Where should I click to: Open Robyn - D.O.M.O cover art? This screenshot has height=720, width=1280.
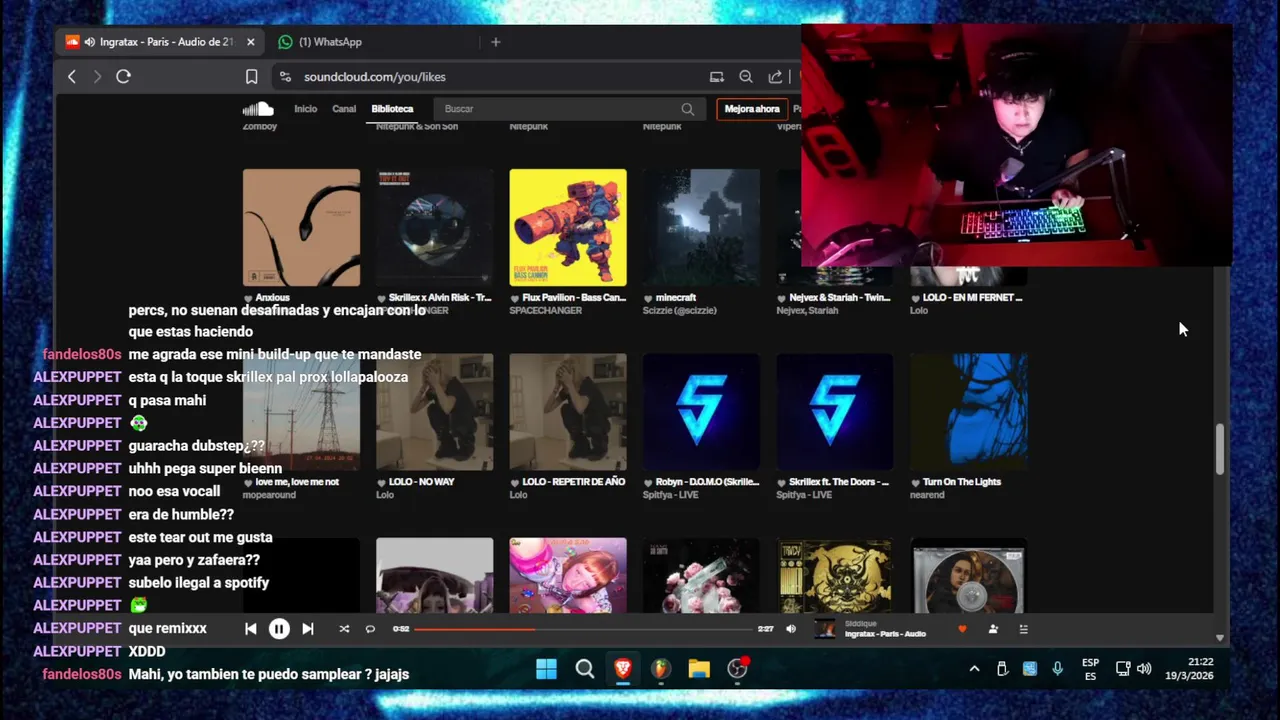pos(701,411)
